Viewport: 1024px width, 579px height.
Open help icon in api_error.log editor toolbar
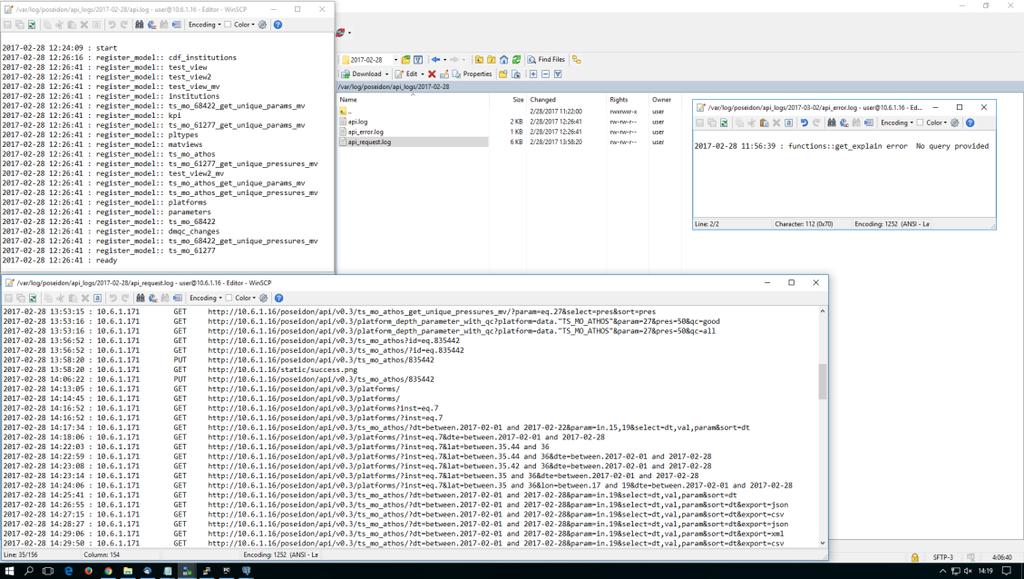point(970,123)
